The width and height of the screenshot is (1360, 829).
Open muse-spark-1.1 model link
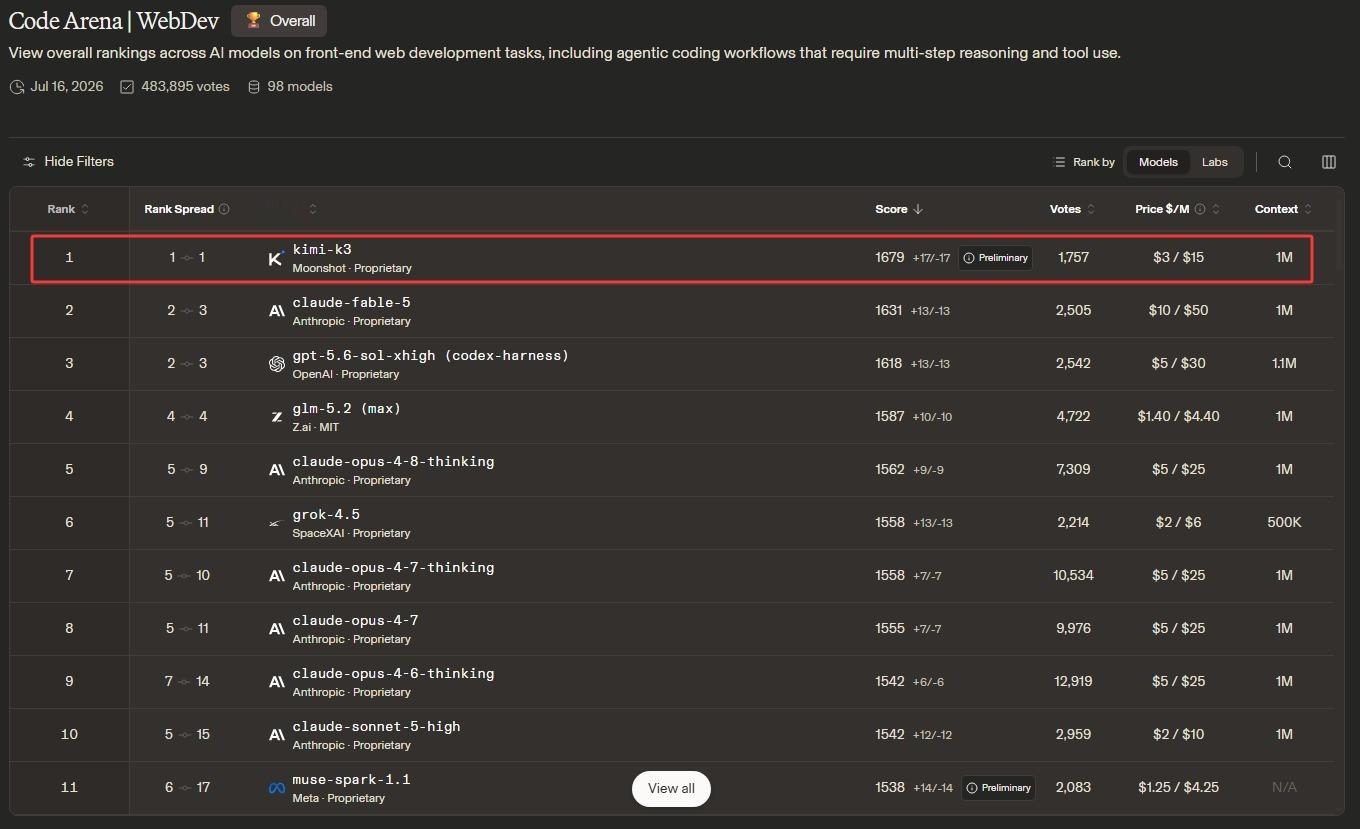coord(351,779)
